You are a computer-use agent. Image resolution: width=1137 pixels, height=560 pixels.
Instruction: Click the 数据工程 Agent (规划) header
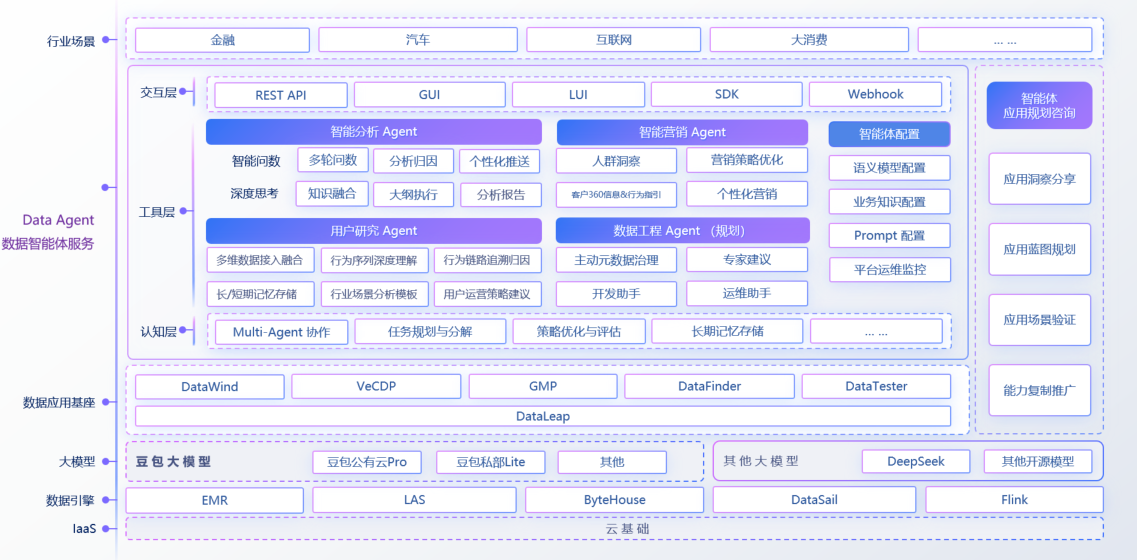click(682, 231)
